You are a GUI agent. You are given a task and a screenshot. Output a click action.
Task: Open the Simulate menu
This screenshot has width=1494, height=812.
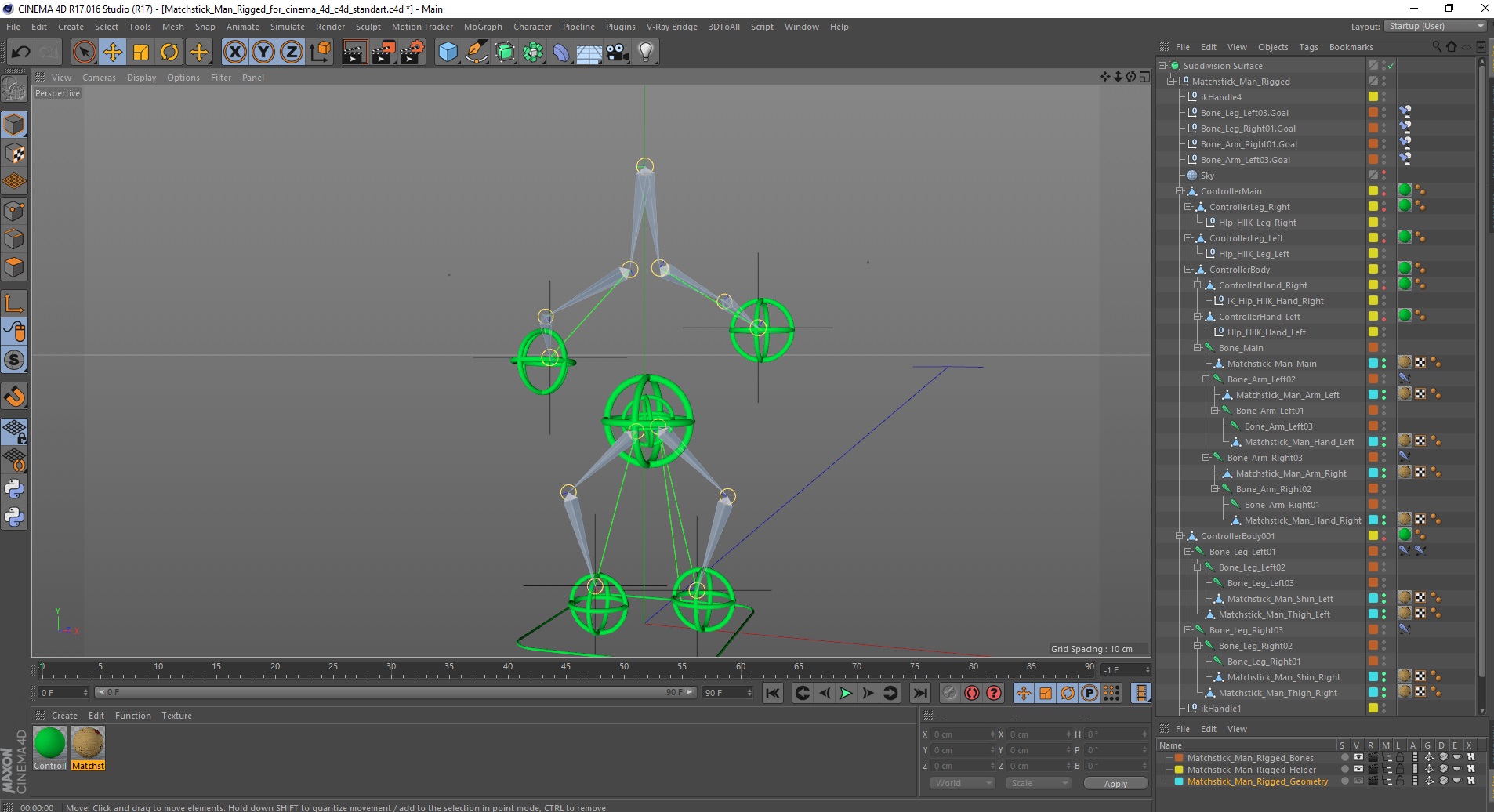(x=287, y=27)
